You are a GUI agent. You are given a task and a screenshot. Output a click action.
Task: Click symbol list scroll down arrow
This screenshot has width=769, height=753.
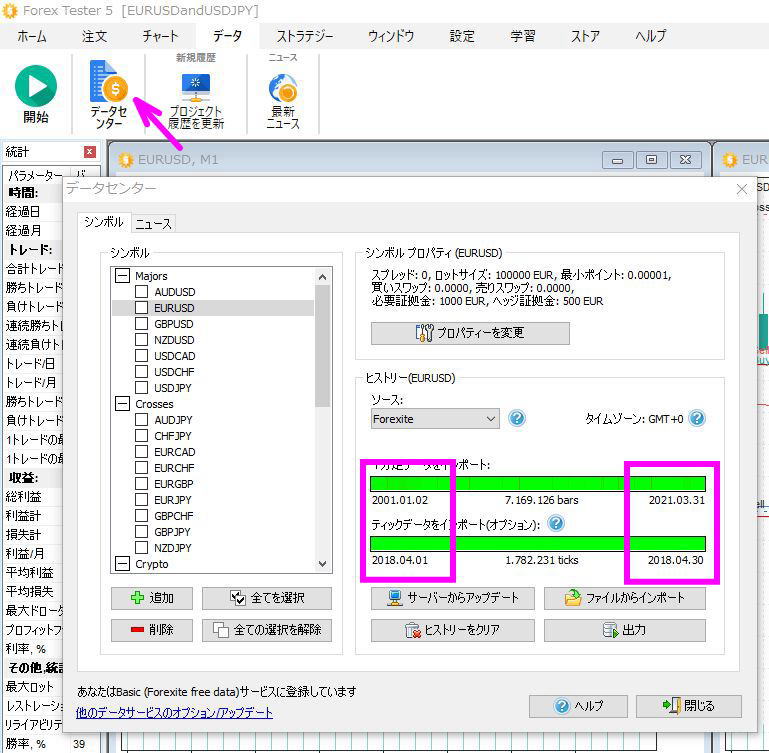322,564
